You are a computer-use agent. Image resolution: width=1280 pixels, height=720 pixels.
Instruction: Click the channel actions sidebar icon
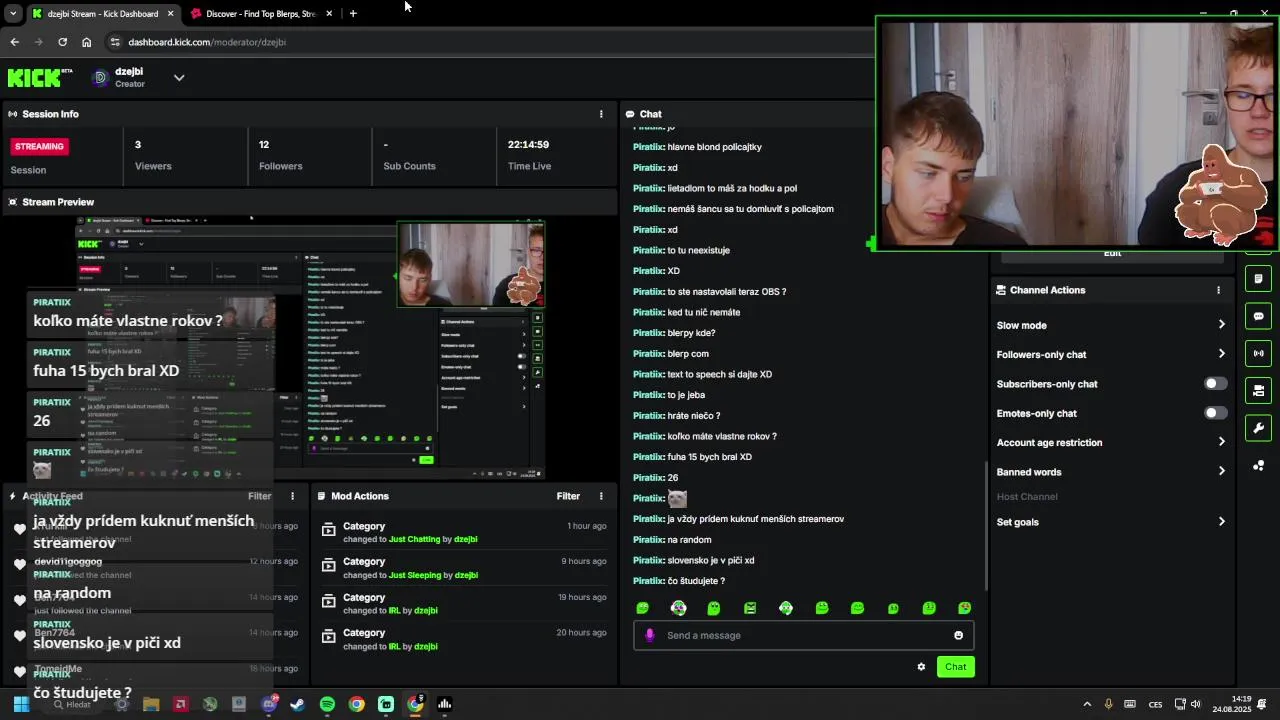point(1258,390)
